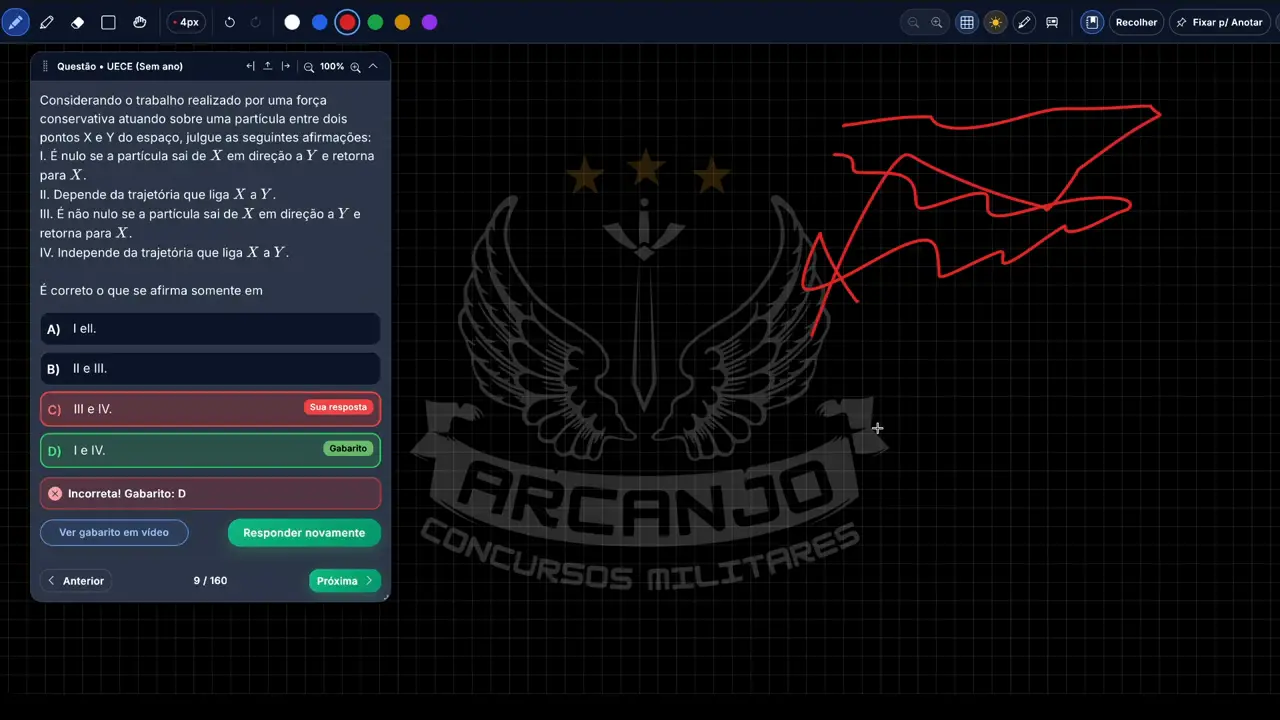Collapse the question panel with chevron
Screen dimensions: 1280x720
373,67
